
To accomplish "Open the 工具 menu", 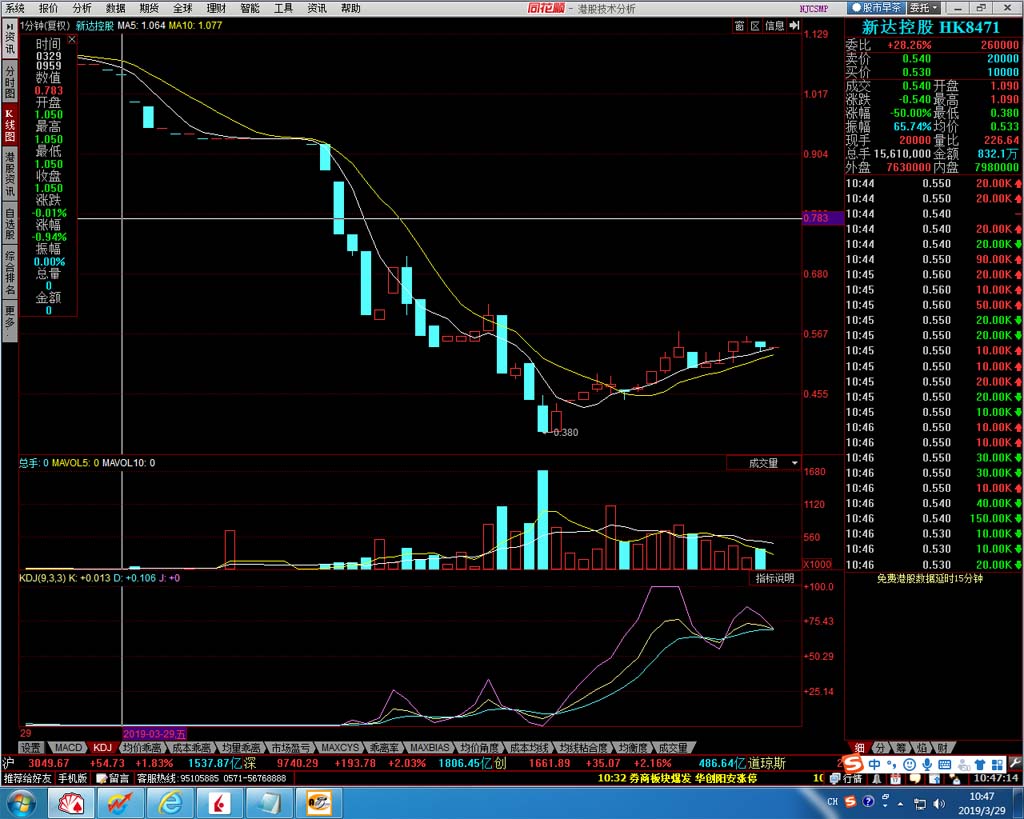I will pos(283,8).
